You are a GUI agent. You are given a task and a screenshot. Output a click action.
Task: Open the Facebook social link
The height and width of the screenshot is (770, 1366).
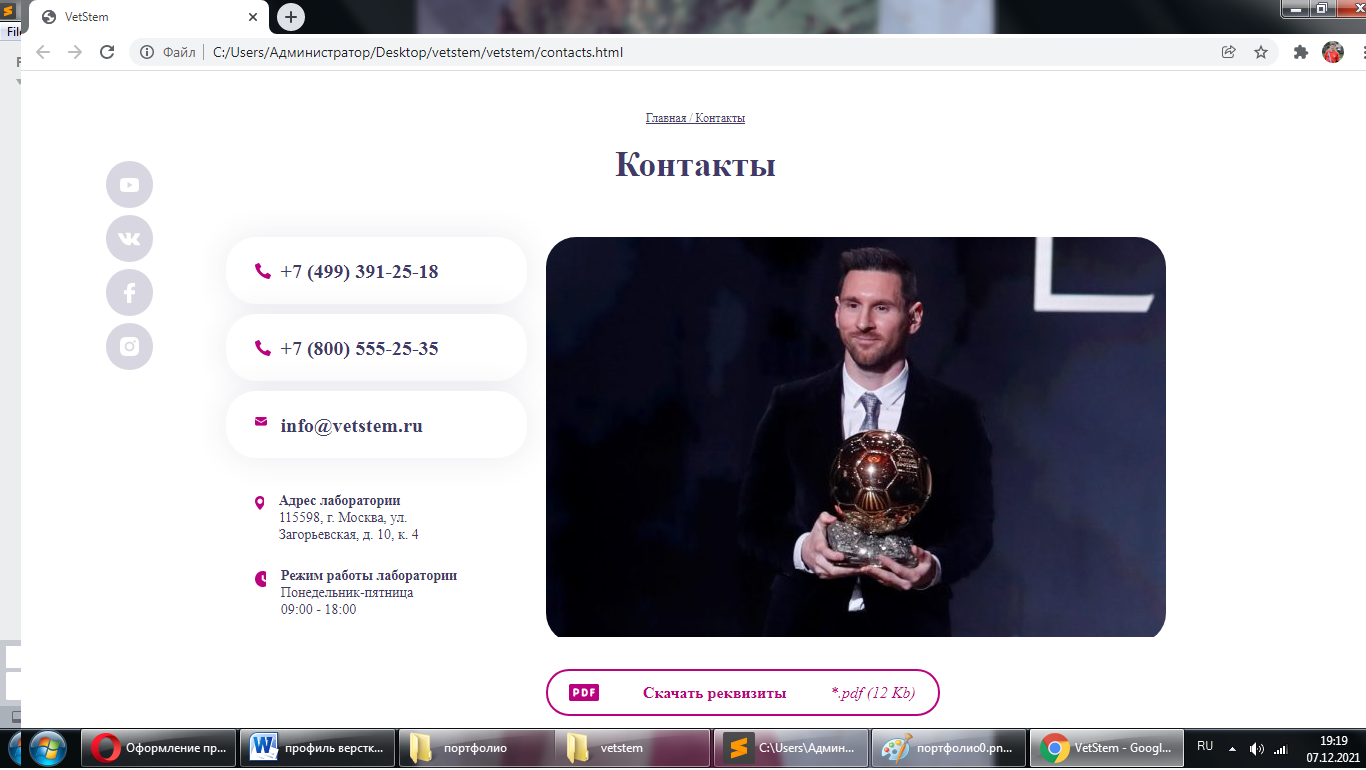click(129, 293)
